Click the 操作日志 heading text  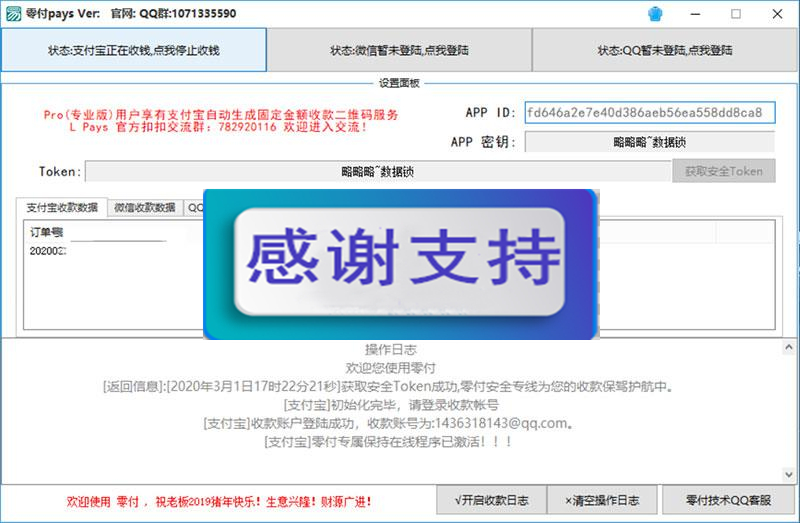(x=391, y=350)
